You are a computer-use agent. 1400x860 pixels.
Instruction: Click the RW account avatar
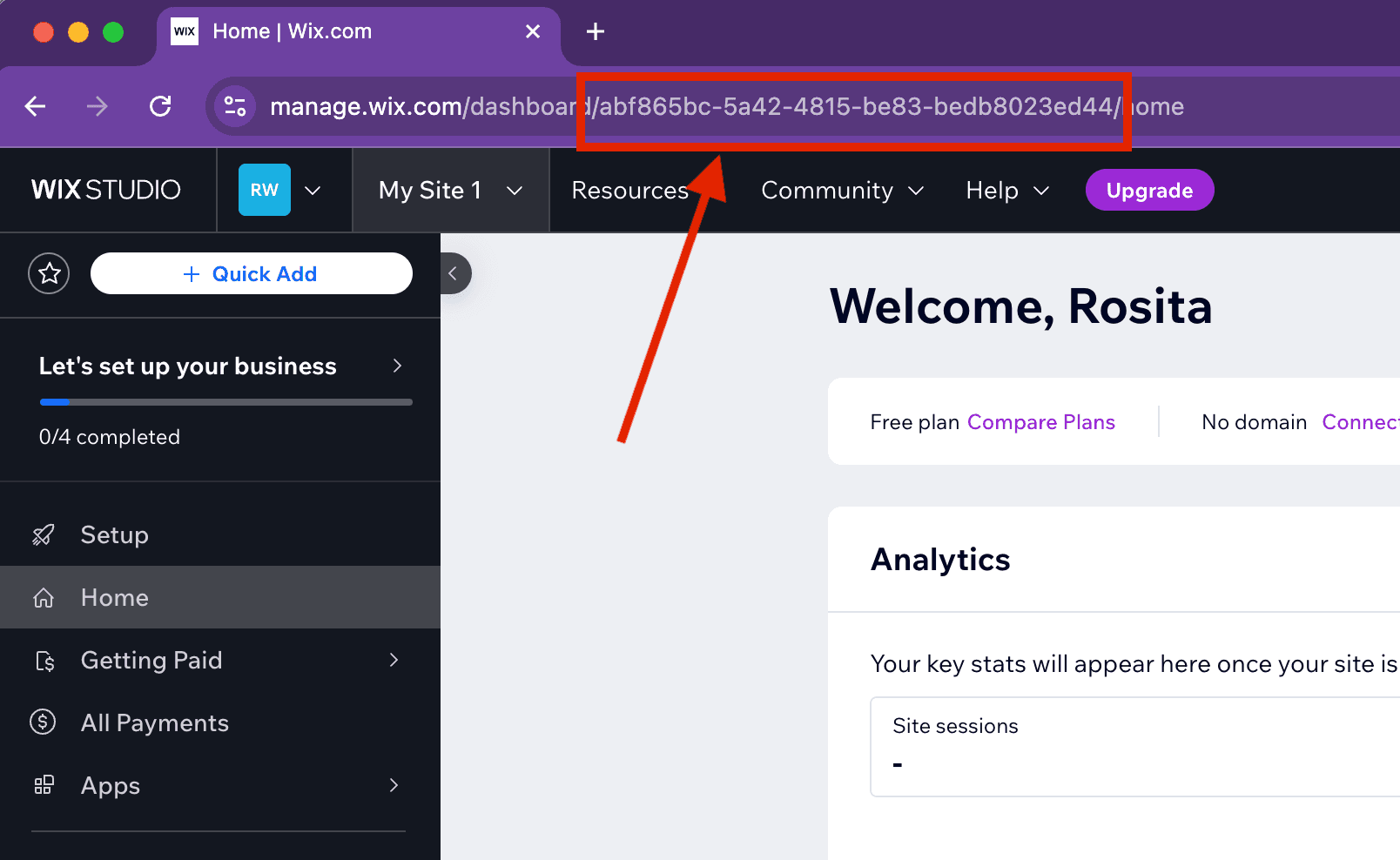tap(265, 190)
